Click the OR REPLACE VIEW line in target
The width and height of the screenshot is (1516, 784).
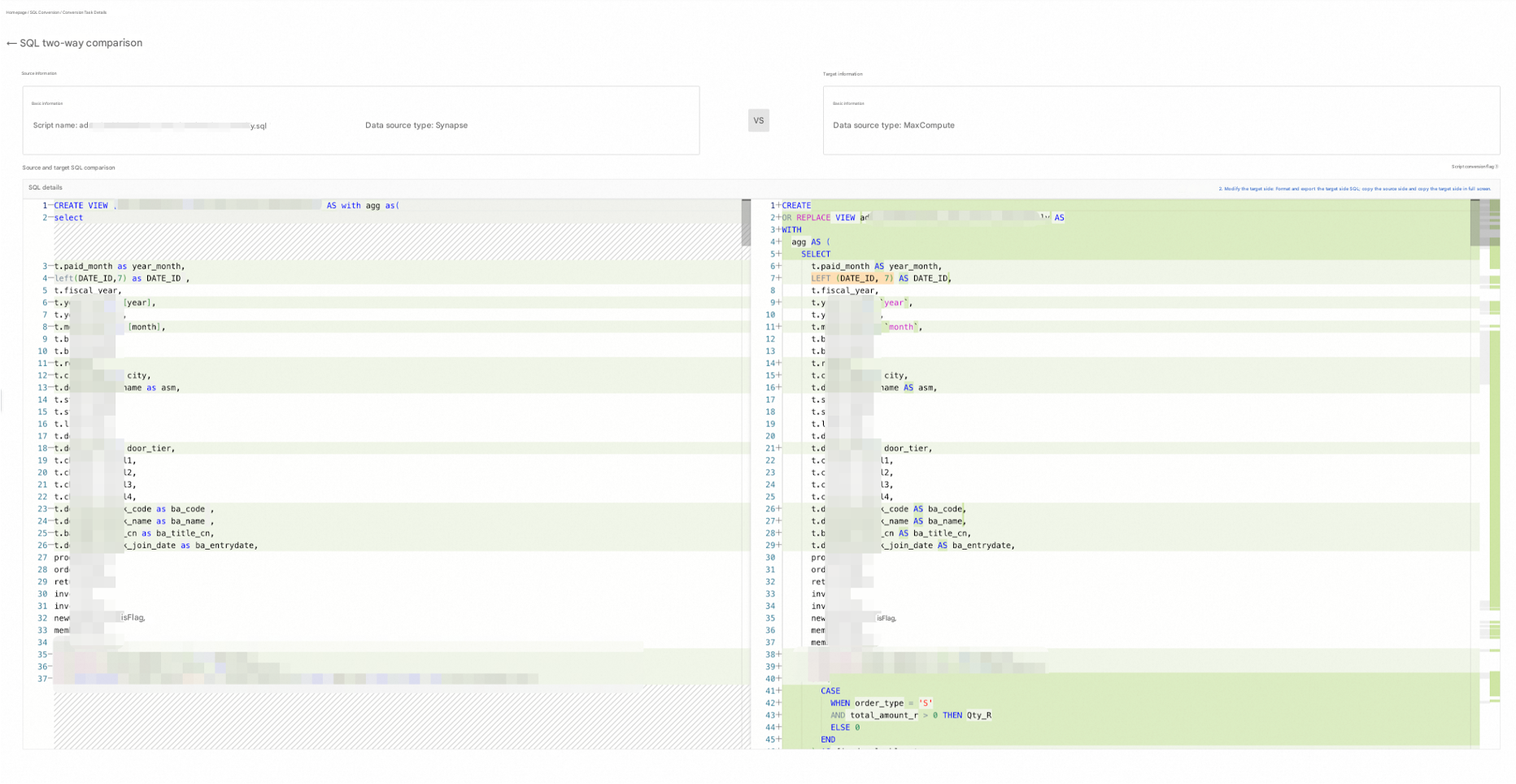coord(821,218)
